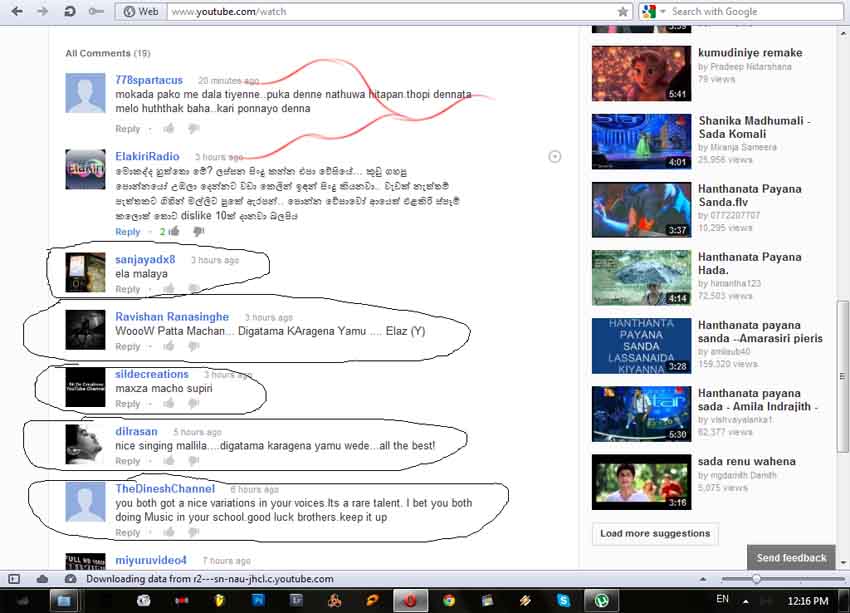Click the 12:16 PM taskbar clock
This screenshot has width=850, height=613.
click(808, 601)
